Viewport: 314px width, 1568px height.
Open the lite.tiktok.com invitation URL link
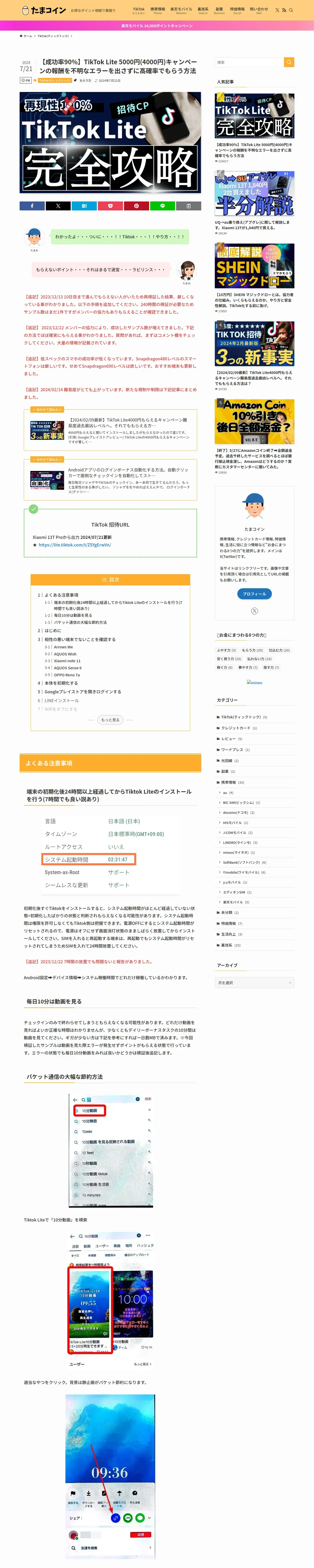pos(75,545)
